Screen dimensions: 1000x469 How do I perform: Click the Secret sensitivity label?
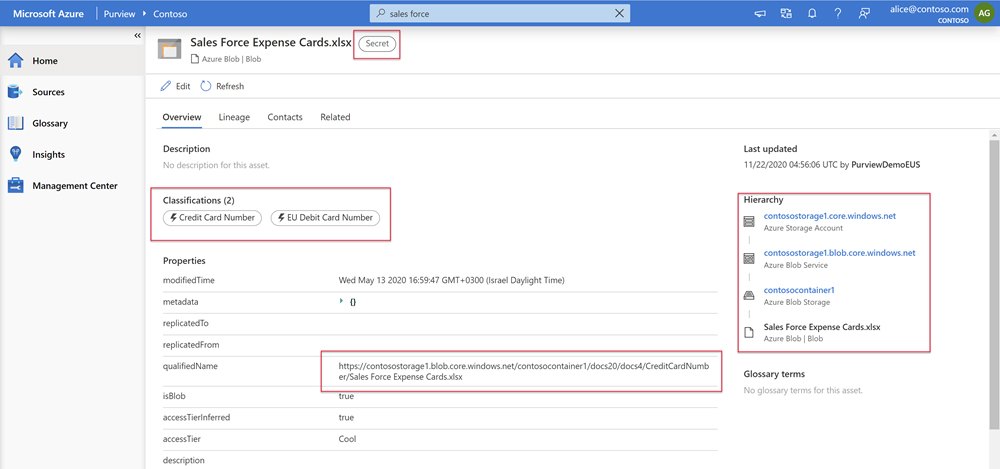(x=378, y=43)
